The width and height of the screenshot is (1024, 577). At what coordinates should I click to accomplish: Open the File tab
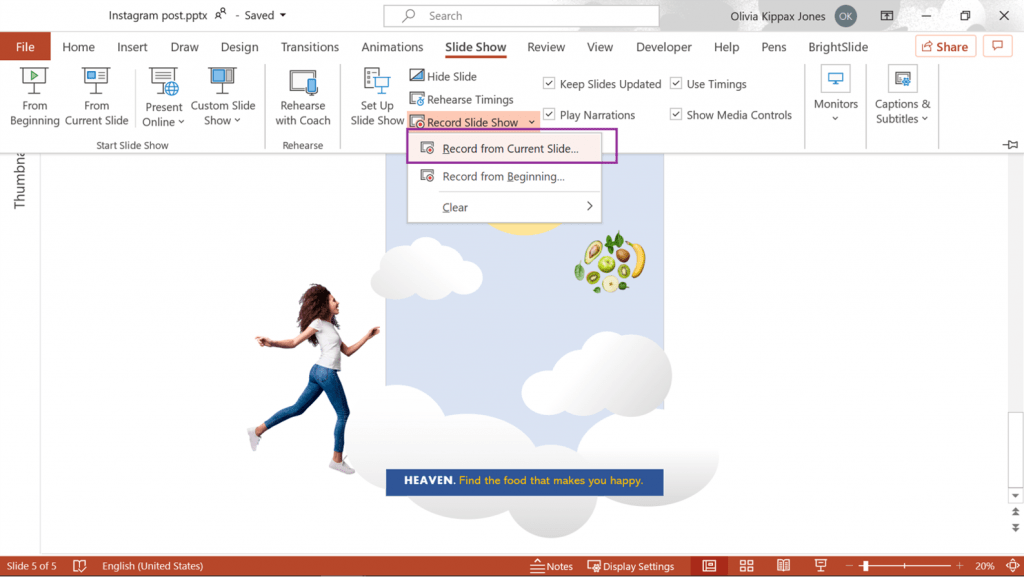pyautogui.click(x=25, y=46)
